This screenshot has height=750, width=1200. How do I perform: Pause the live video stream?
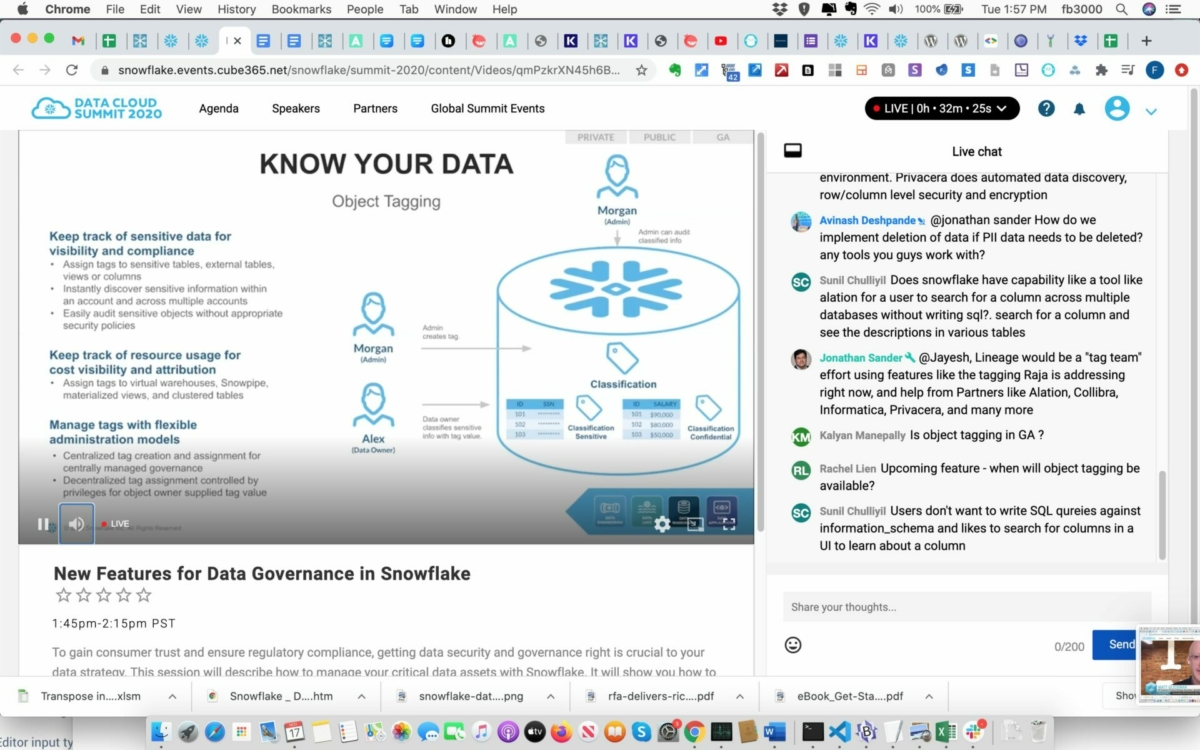(44, 523)
